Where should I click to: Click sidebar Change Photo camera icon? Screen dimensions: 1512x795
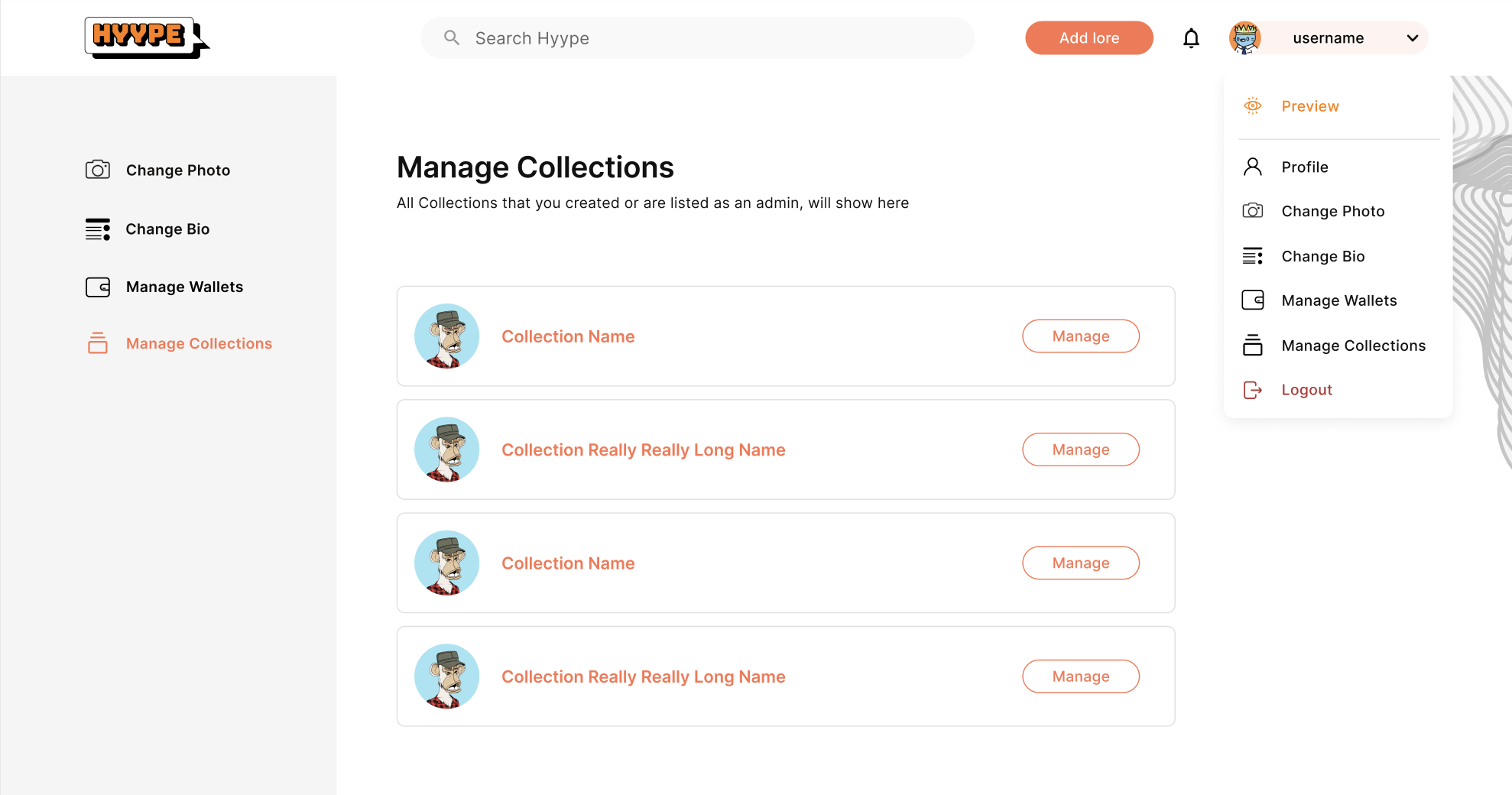[98, 170]
